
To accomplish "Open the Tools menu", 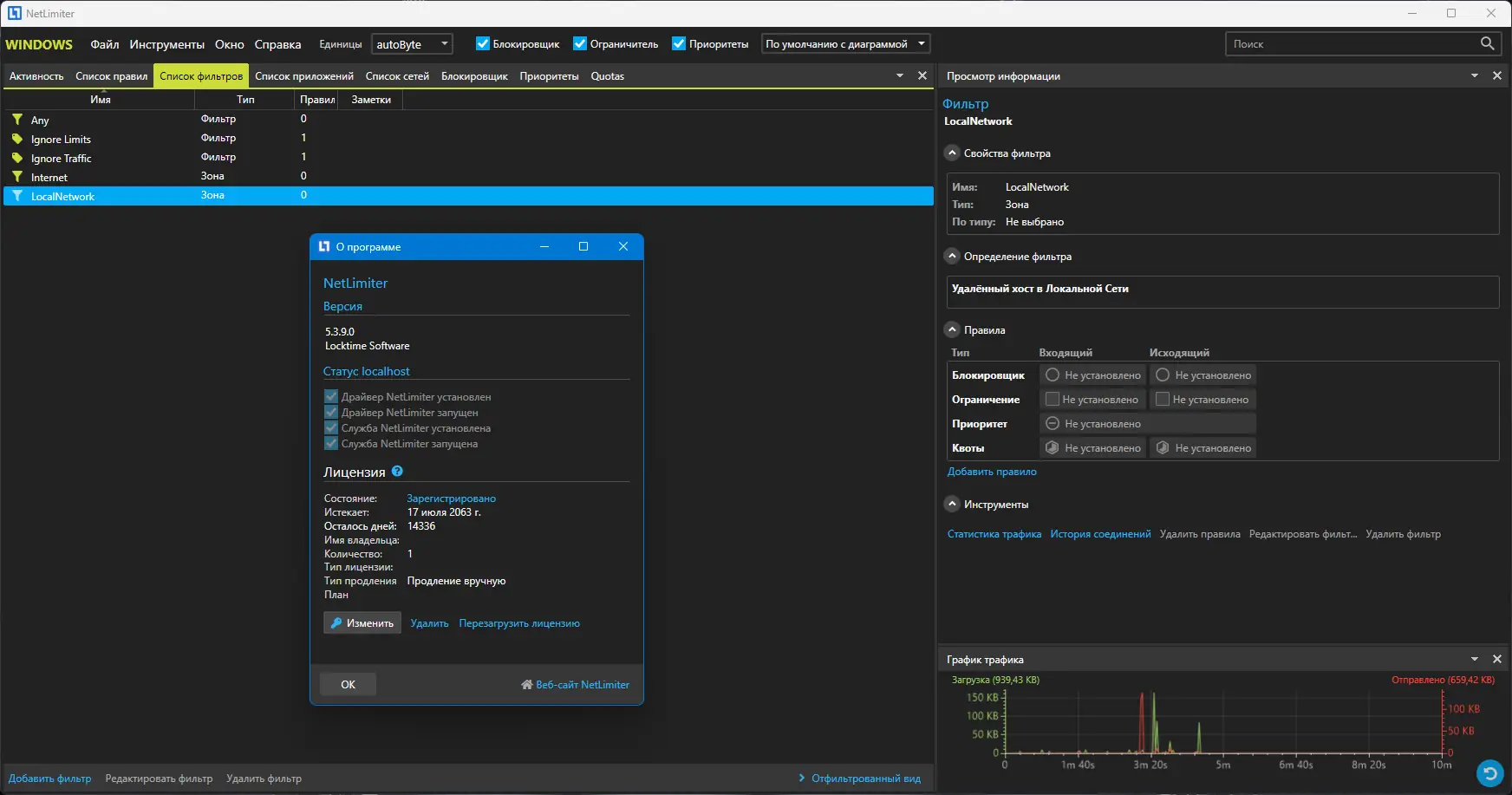I will 166,44.
